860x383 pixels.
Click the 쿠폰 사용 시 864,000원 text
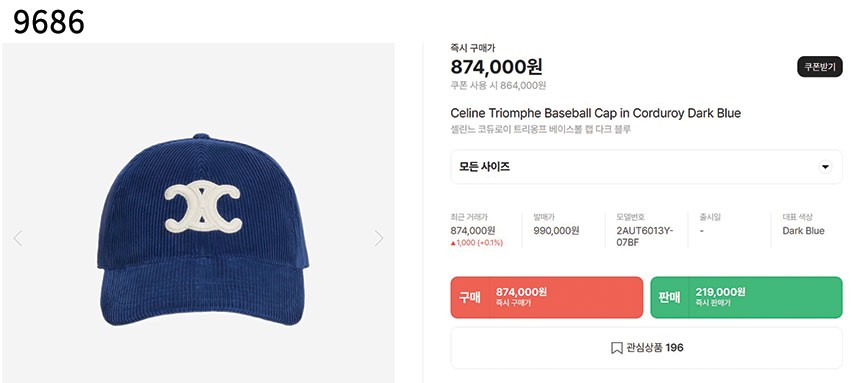498,86
